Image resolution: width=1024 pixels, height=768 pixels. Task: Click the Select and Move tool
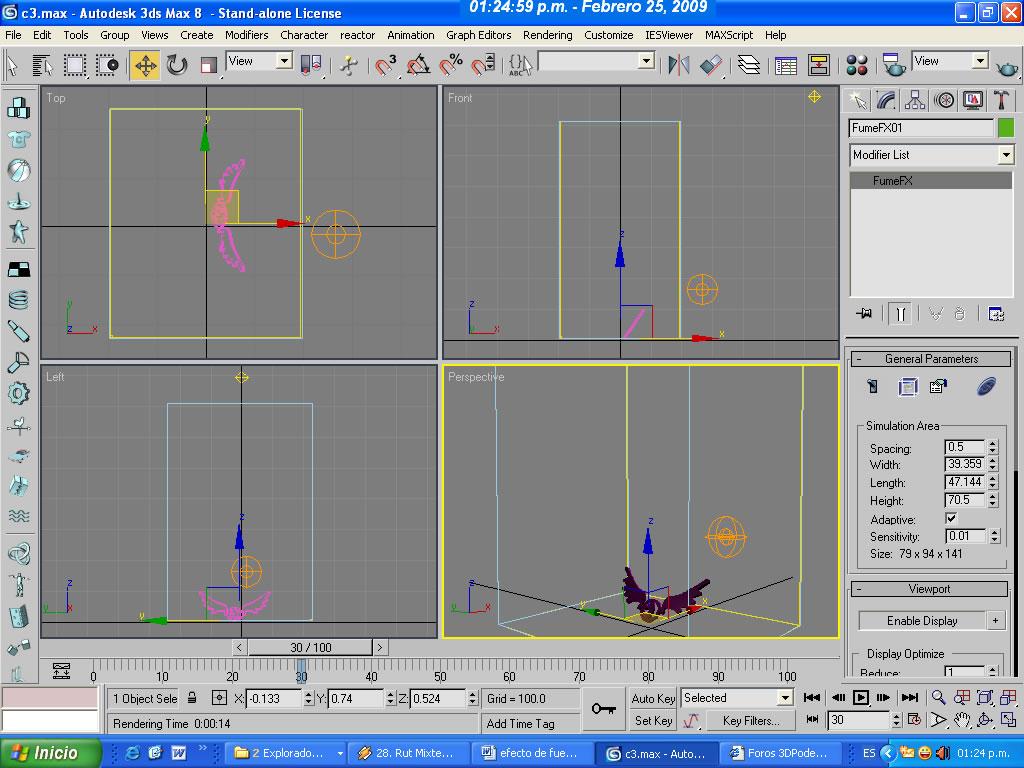145,66
